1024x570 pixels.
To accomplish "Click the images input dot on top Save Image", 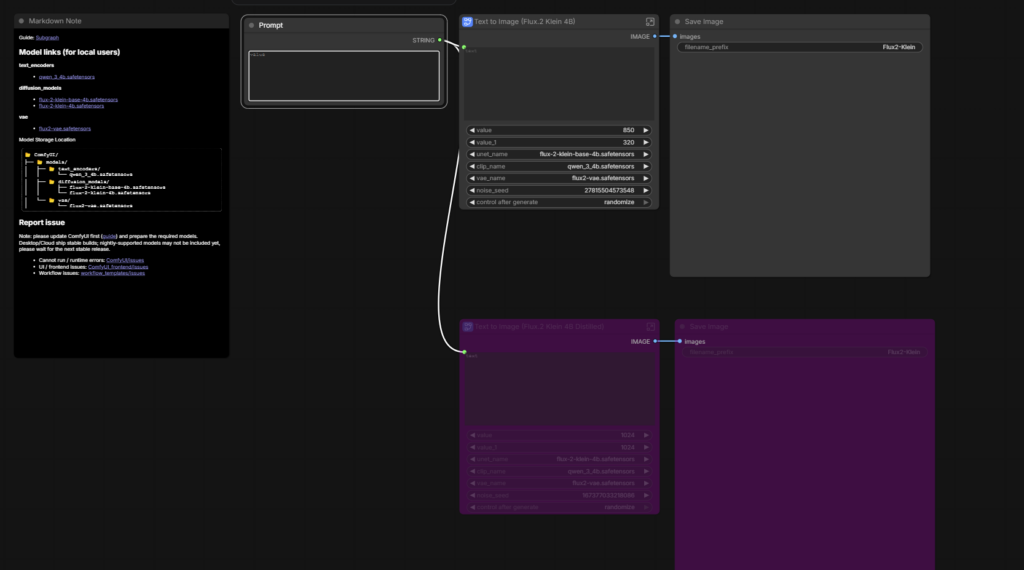I will (x=675, y=36).
